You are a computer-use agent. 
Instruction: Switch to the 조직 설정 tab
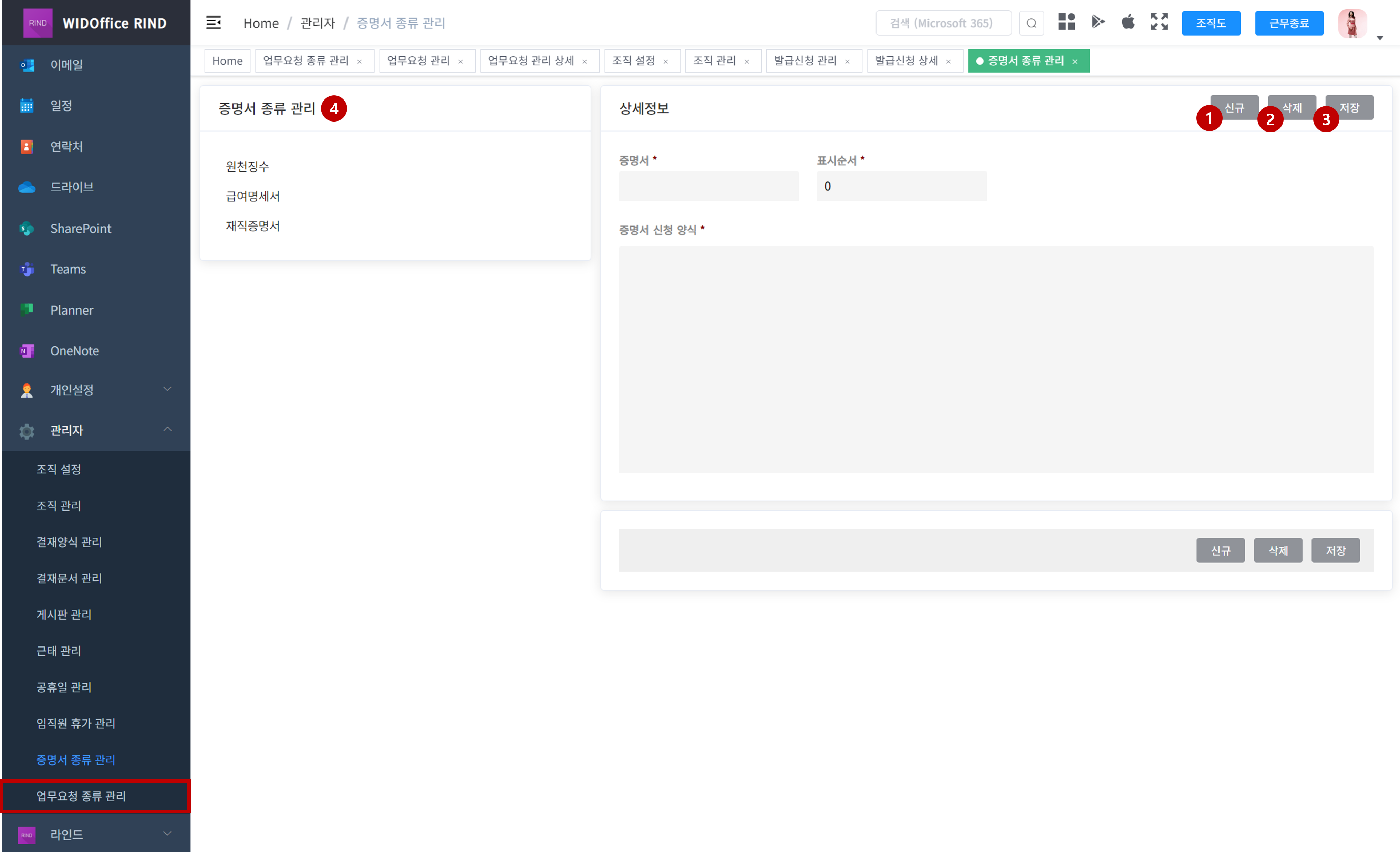click(633, 61)
